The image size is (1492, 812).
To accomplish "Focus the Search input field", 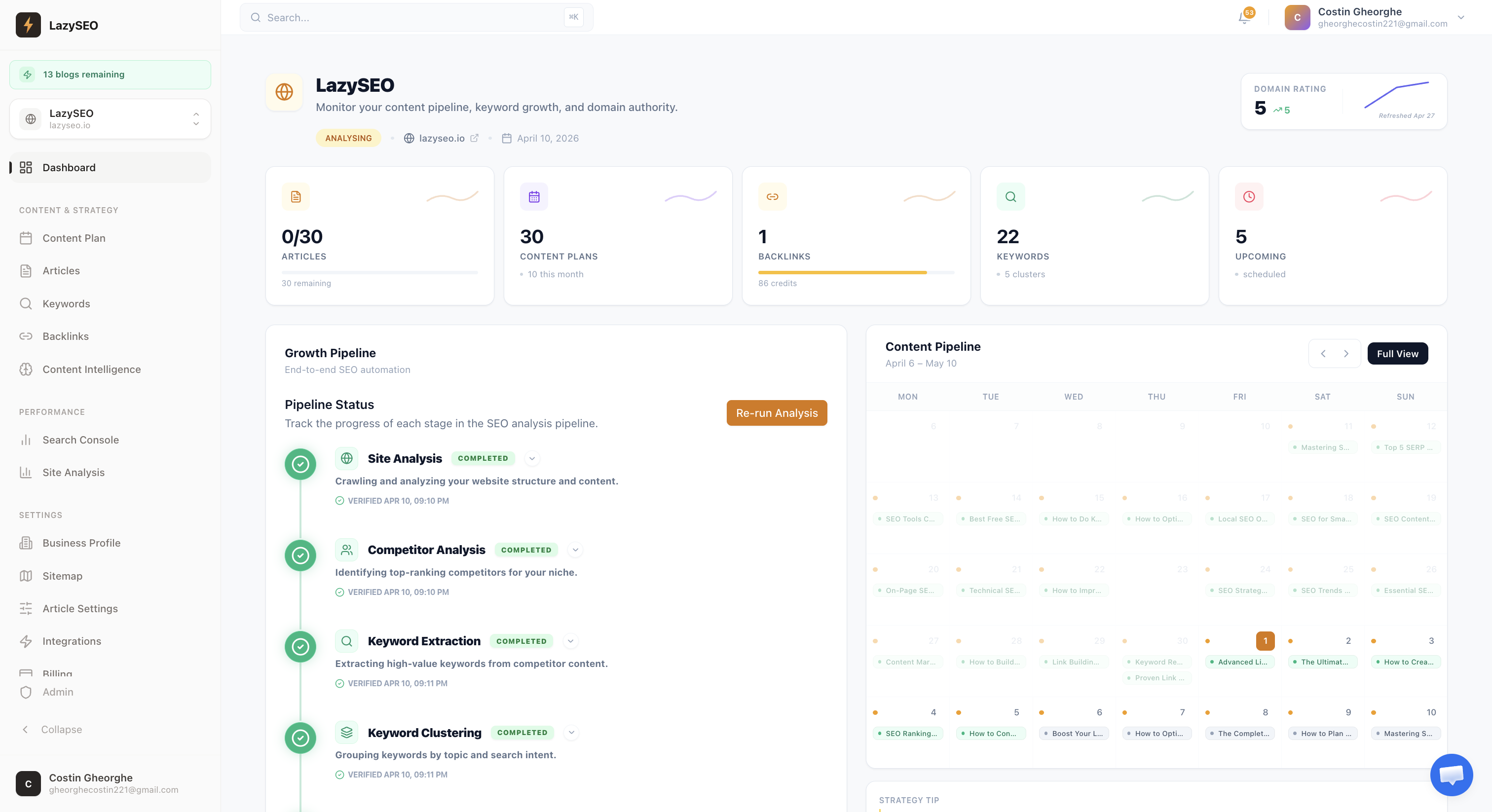I will click(x=416, y=17).
